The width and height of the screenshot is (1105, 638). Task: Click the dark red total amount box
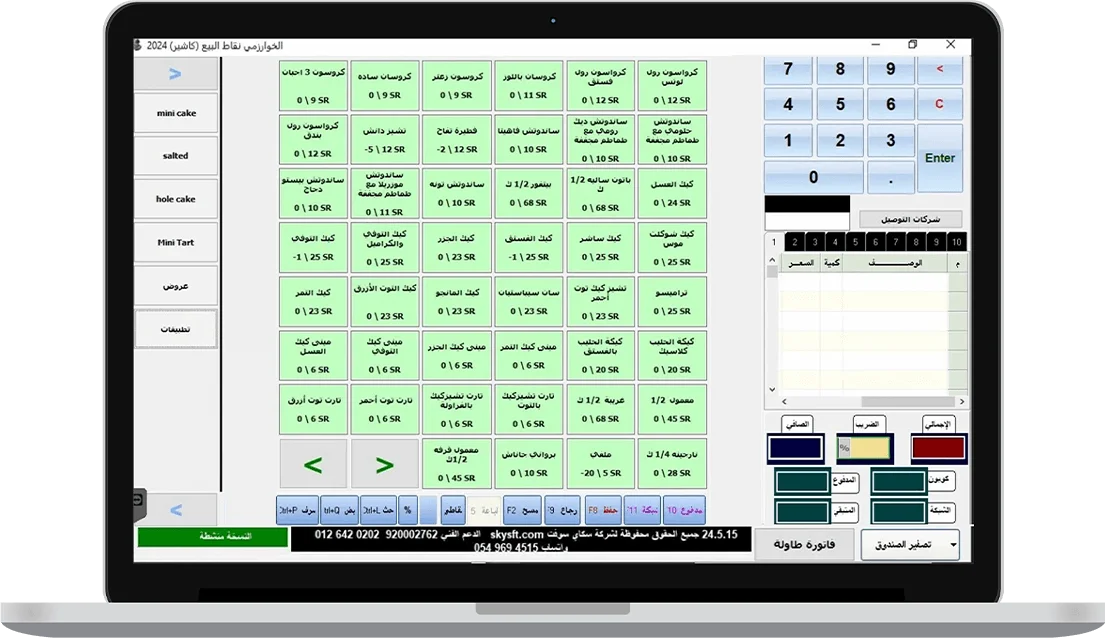click(x=937, y=448)
